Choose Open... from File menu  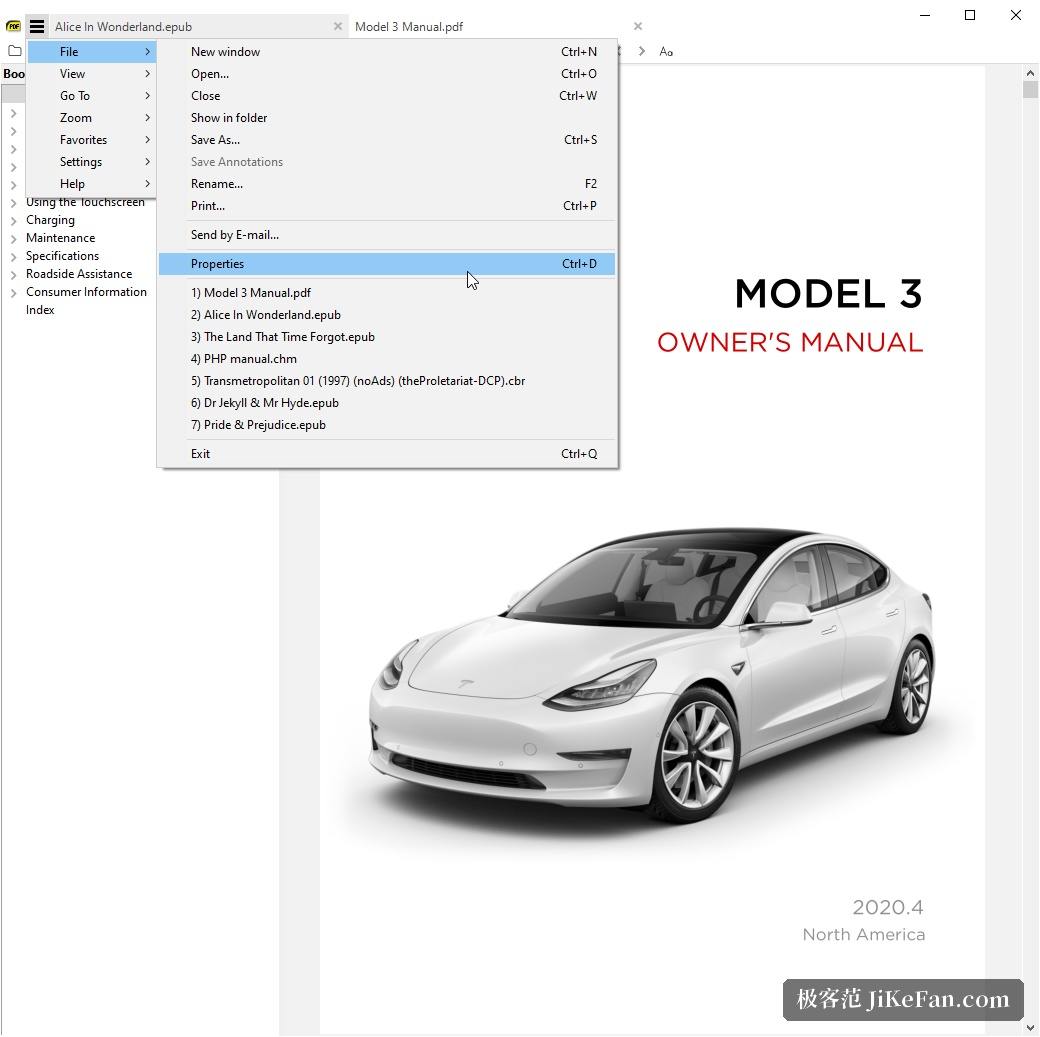coord(387,74)
